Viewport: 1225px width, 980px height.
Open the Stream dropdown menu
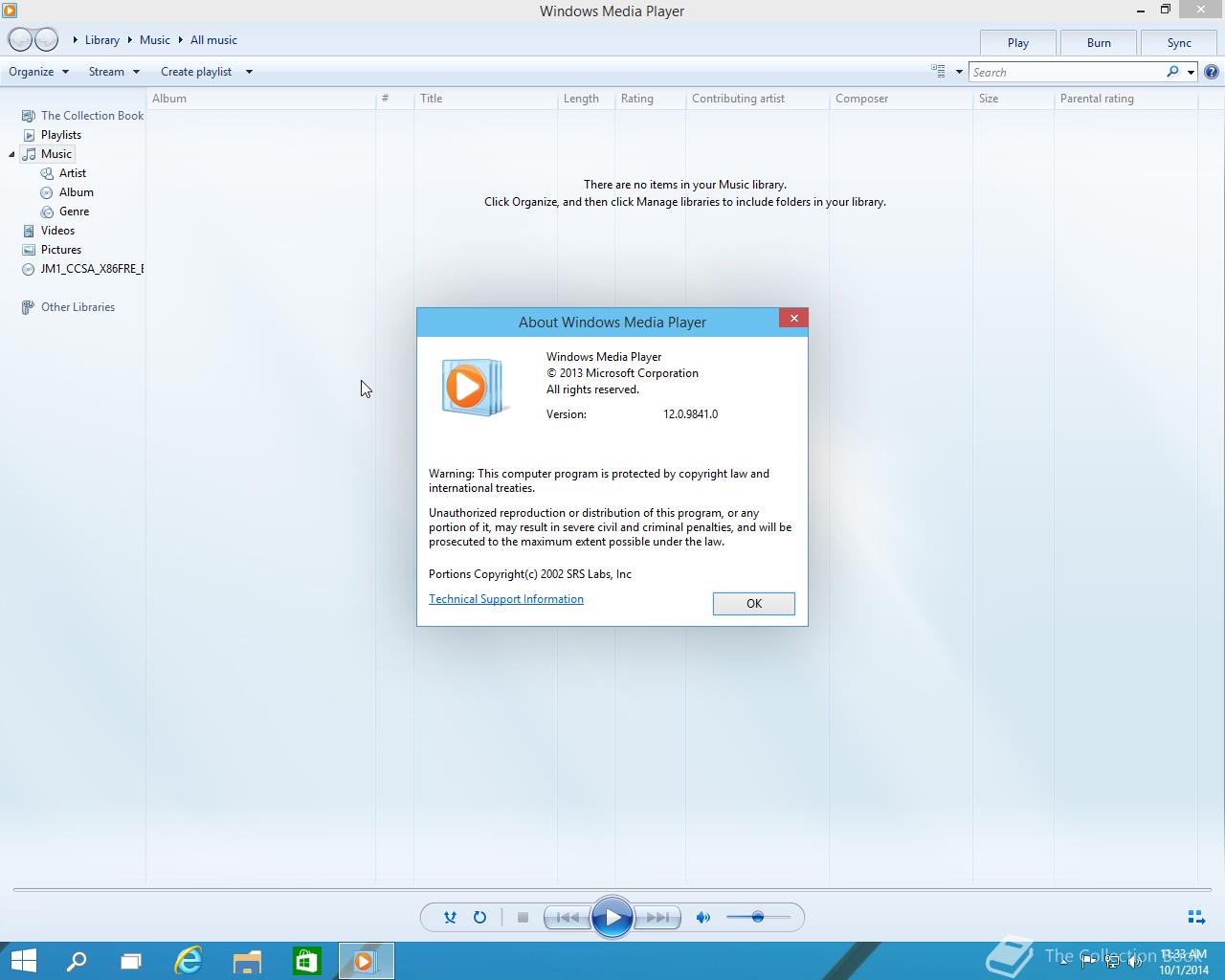point(114,72)
